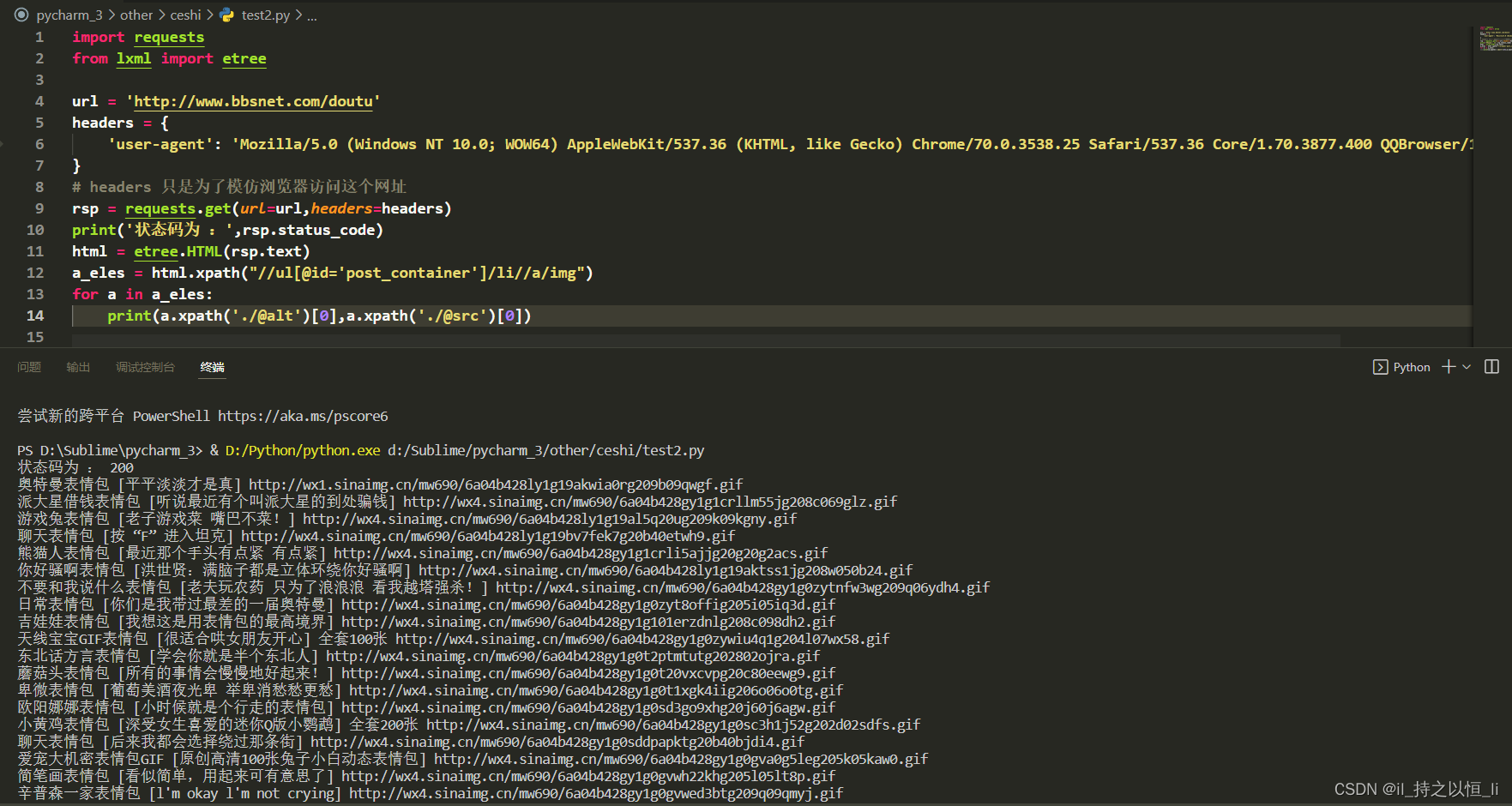The width and height of the screenshot is (1512, 806).
Task: Click the 'requests' module on line 1
Action: tap(169, 37)
